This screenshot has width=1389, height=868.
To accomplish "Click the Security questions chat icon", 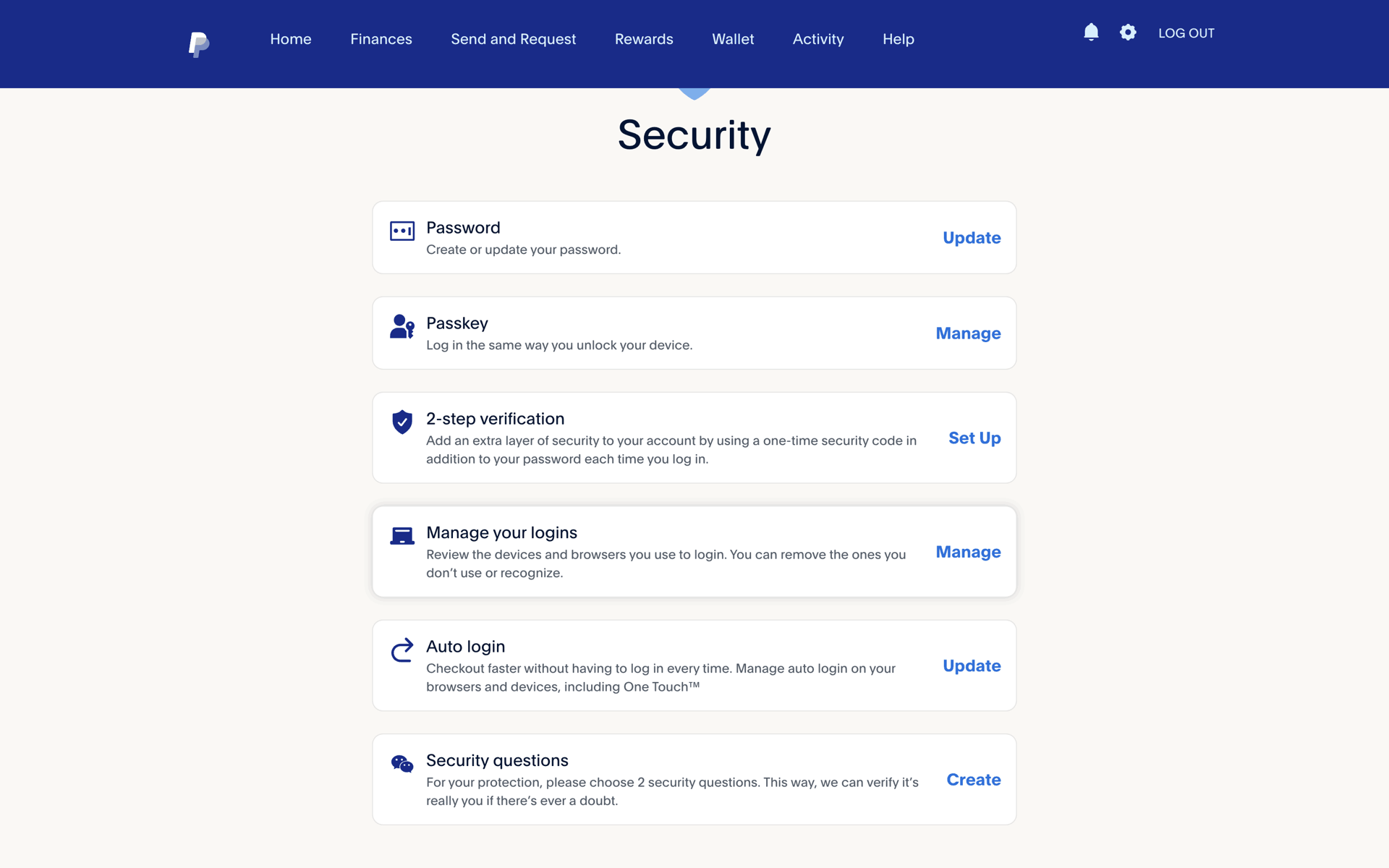I will (x=402, y=764).
